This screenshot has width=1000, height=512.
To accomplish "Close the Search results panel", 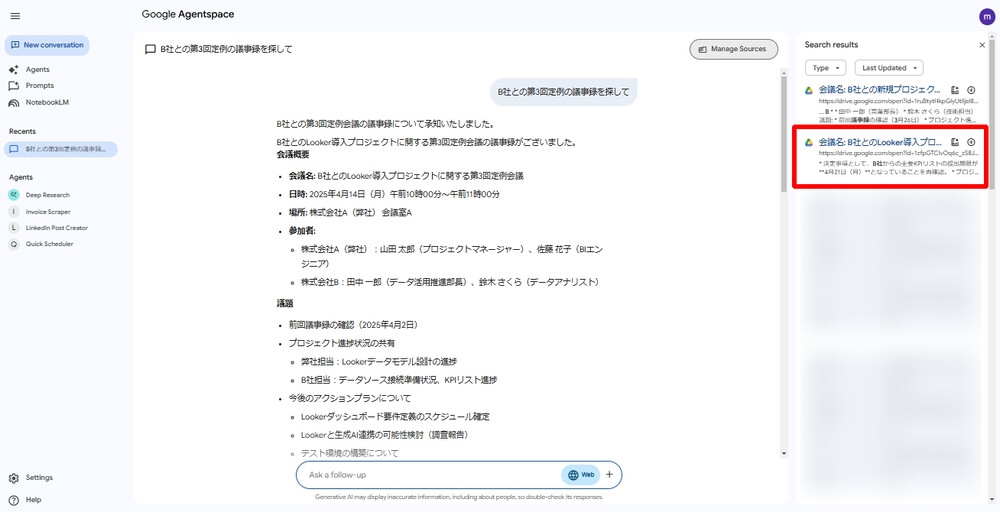I will [x=982, y=45].
